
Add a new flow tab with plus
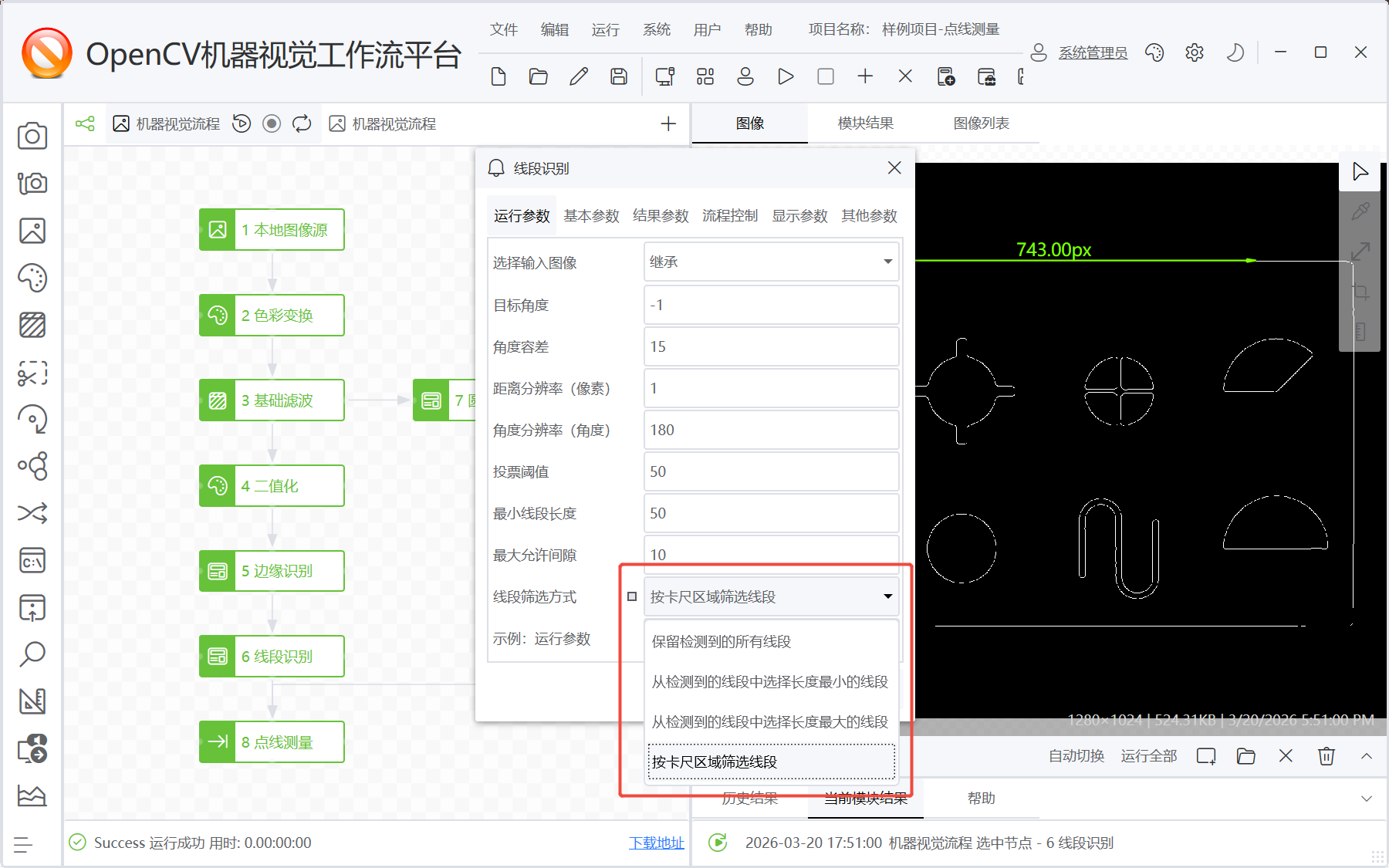point(668,123)
